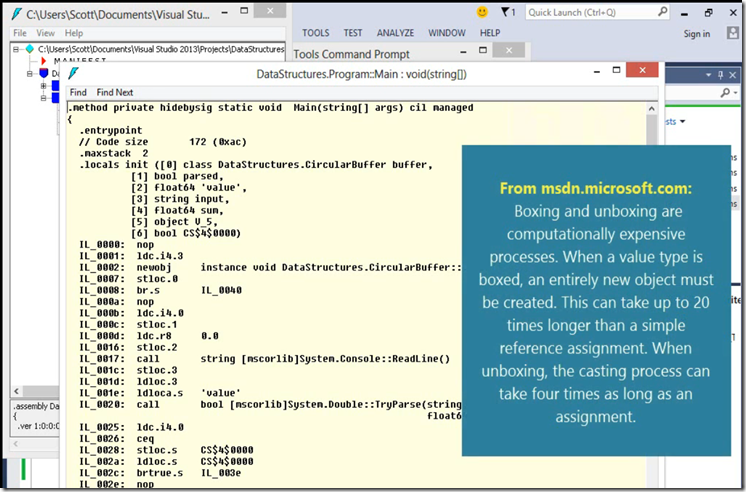Image resolution: width=746 pixels, height=492 pixels.
Task: Click the pin icon on the right side panel
Action: [x=720, y=75]
